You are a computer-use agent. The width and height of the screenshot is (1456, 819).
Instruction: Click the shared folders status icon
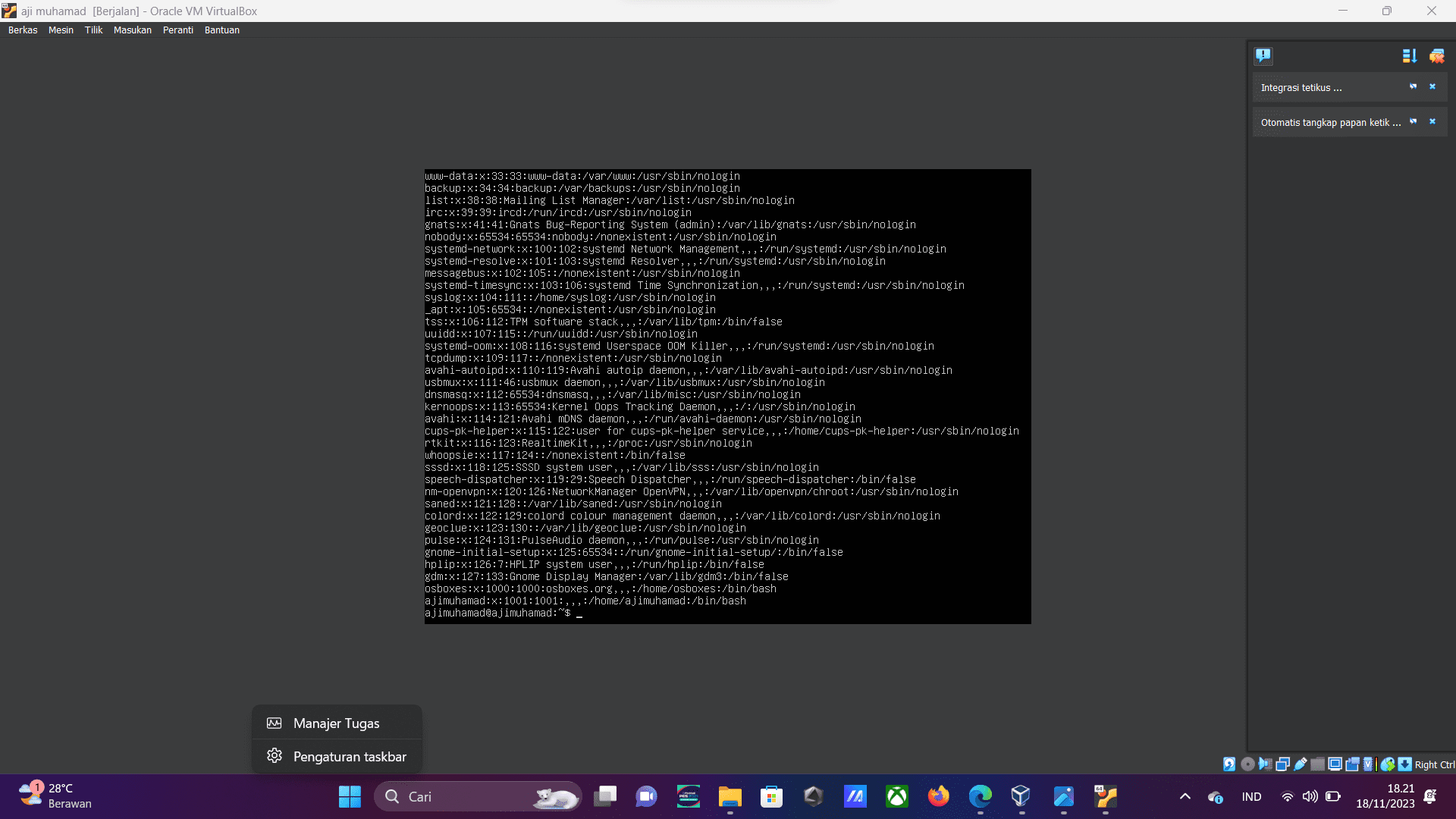click(1317, 764)
